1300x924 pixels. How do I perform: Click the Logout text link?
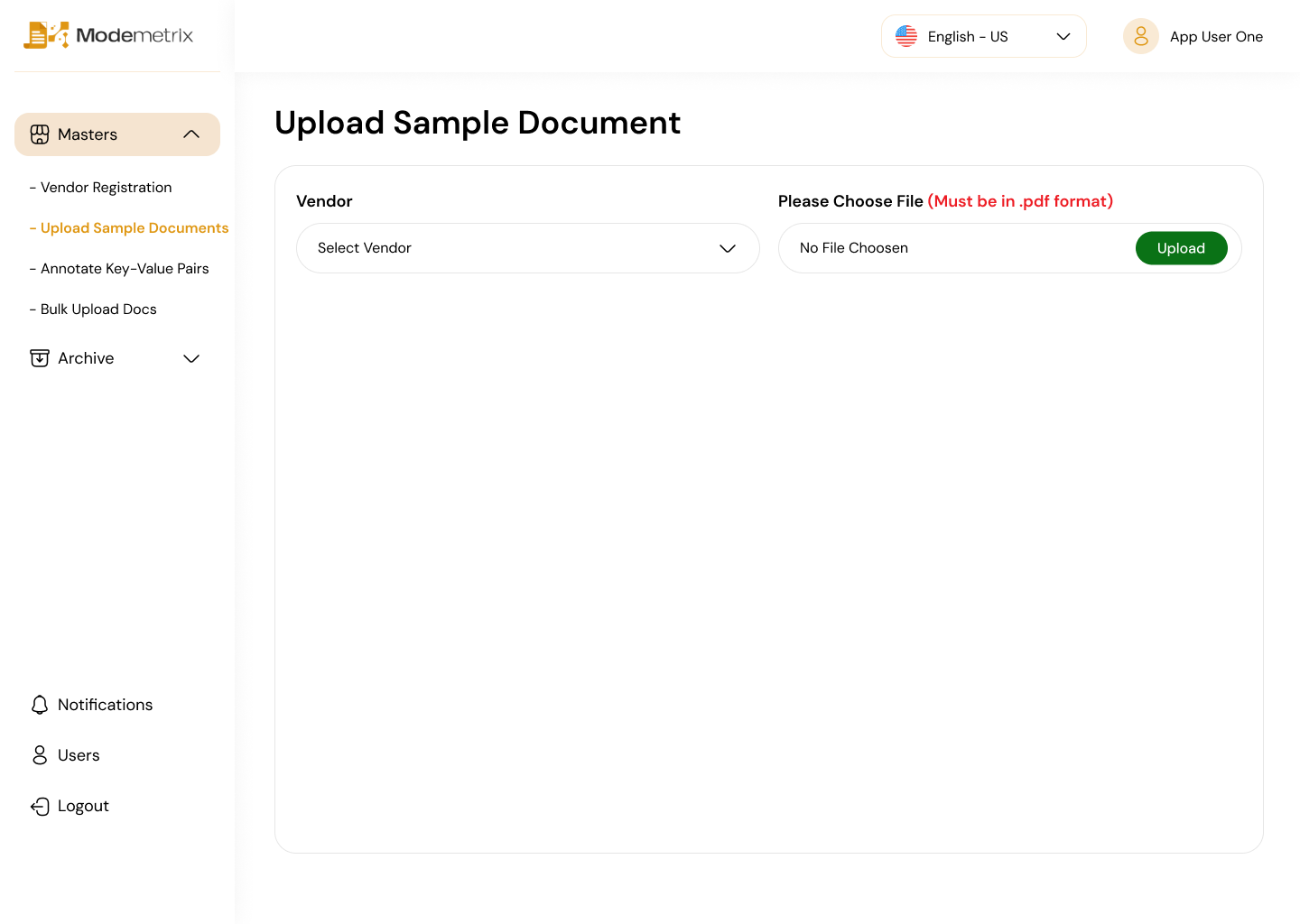click(x=83, y=806)
